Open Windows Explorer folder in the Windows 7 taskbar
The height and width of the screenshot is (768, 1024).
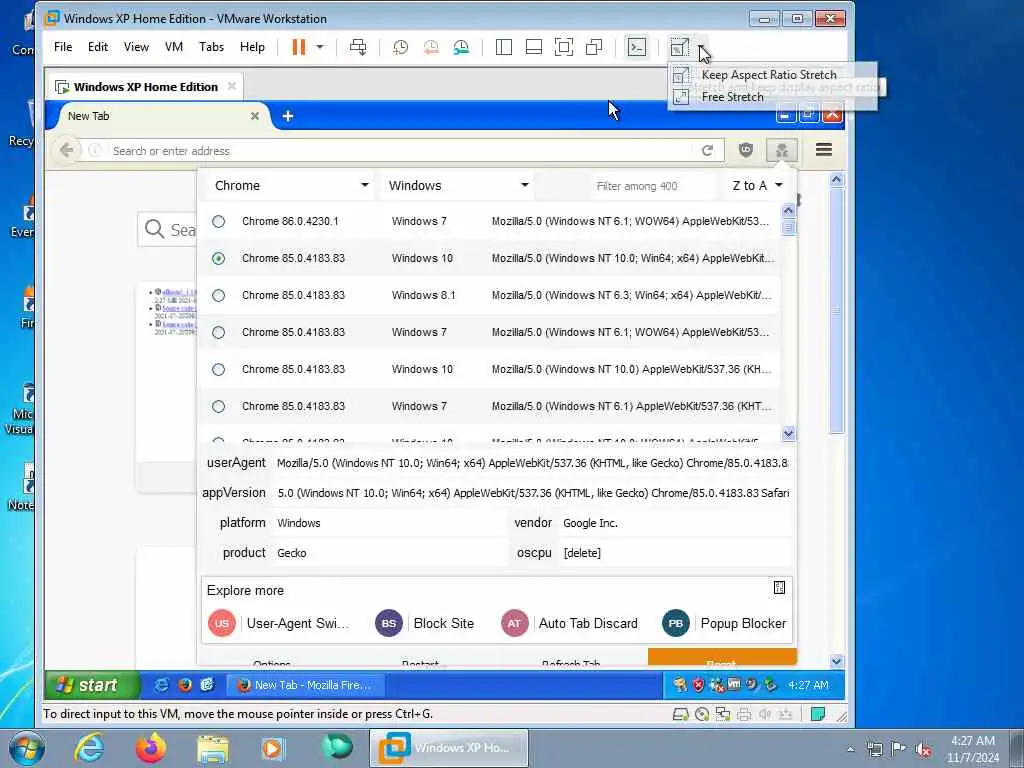click(x=213, y=749)
